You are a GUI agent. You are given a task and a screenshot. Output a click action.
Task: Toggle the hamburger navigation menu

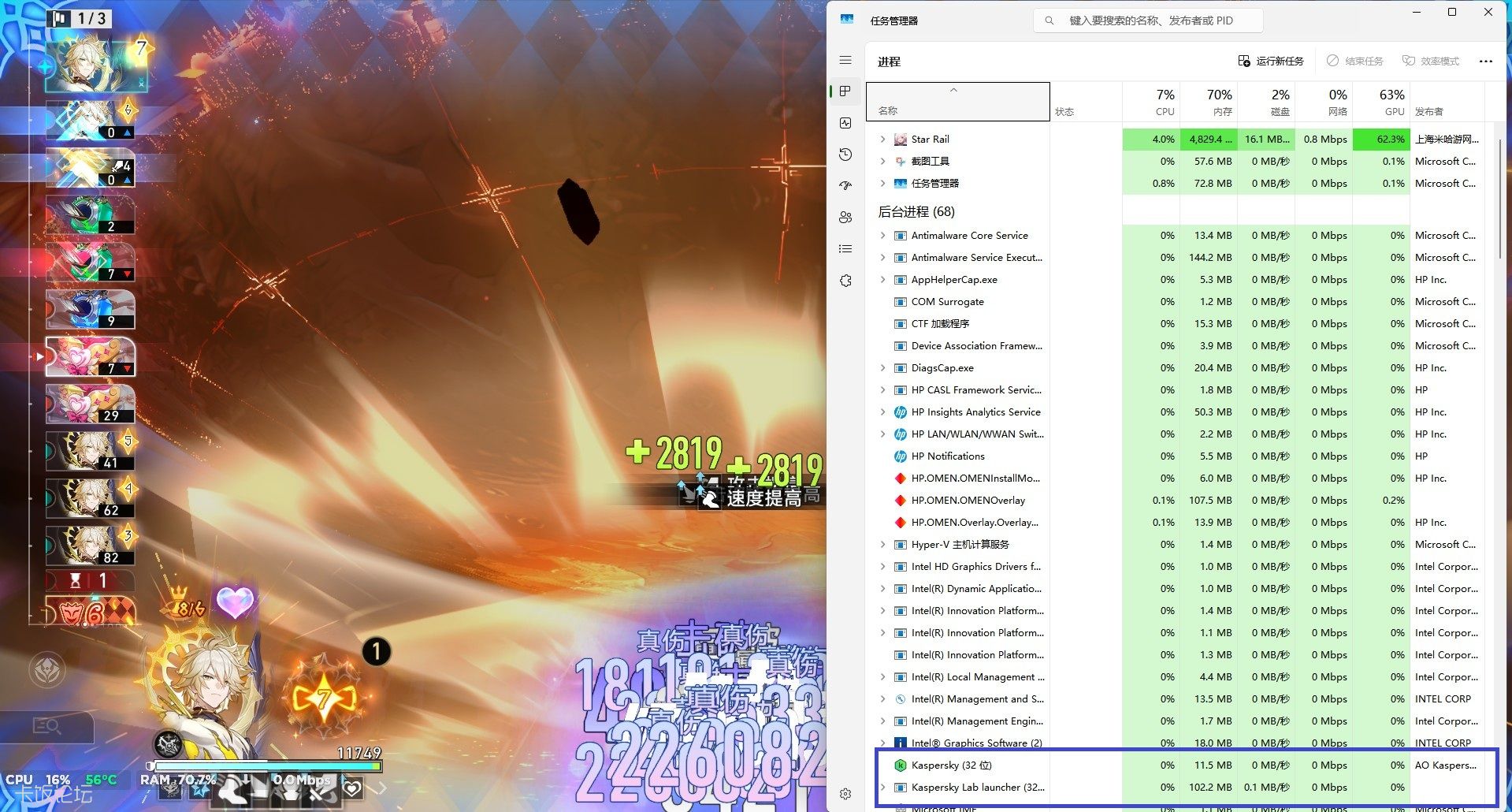pos(845,60)
